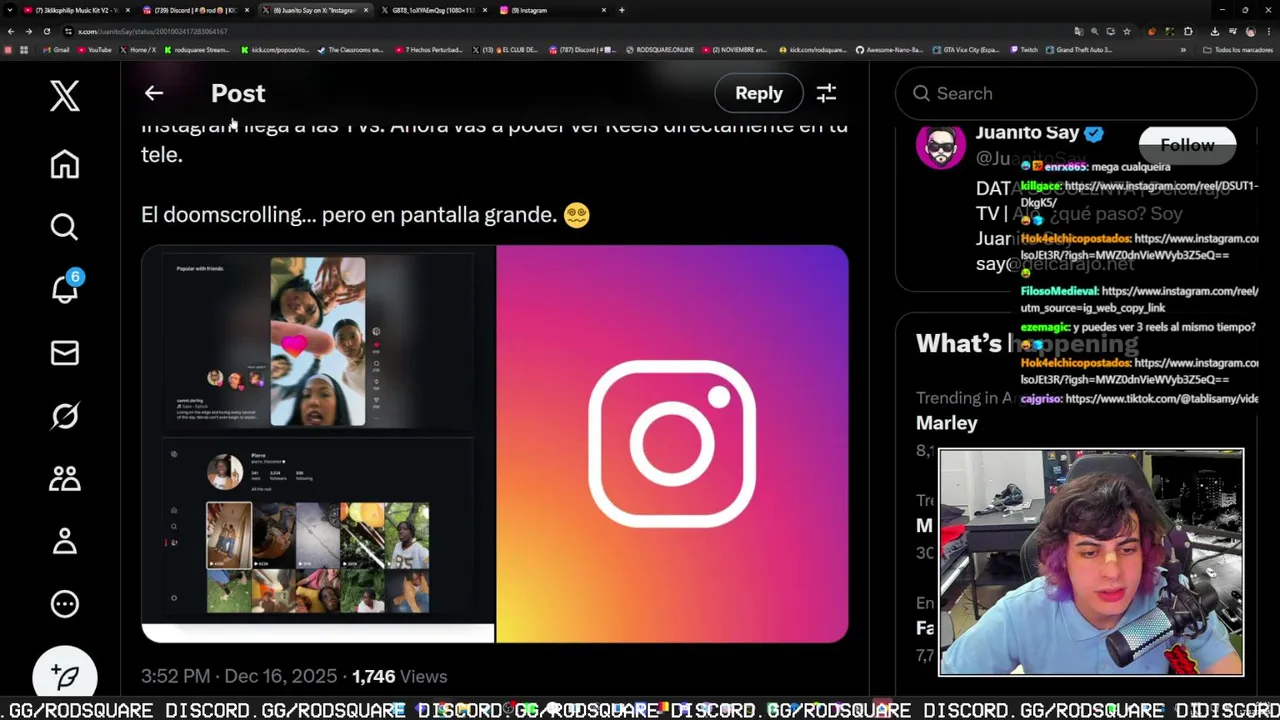Open the YouTube bookmark
The image size is (1280, 720).
click(x=94, y=49)
